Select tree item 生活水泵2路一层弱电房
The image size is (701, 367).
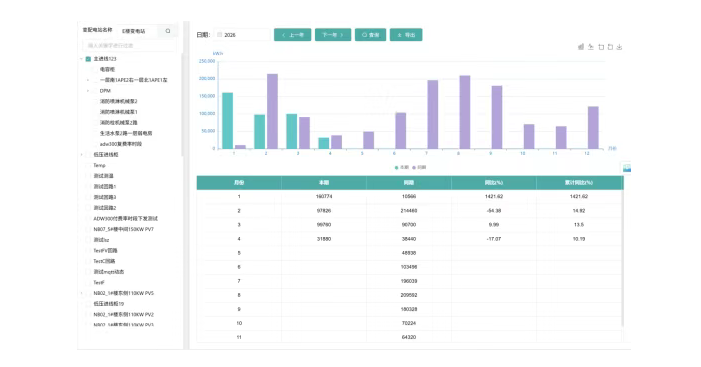(x=126, y=133)
